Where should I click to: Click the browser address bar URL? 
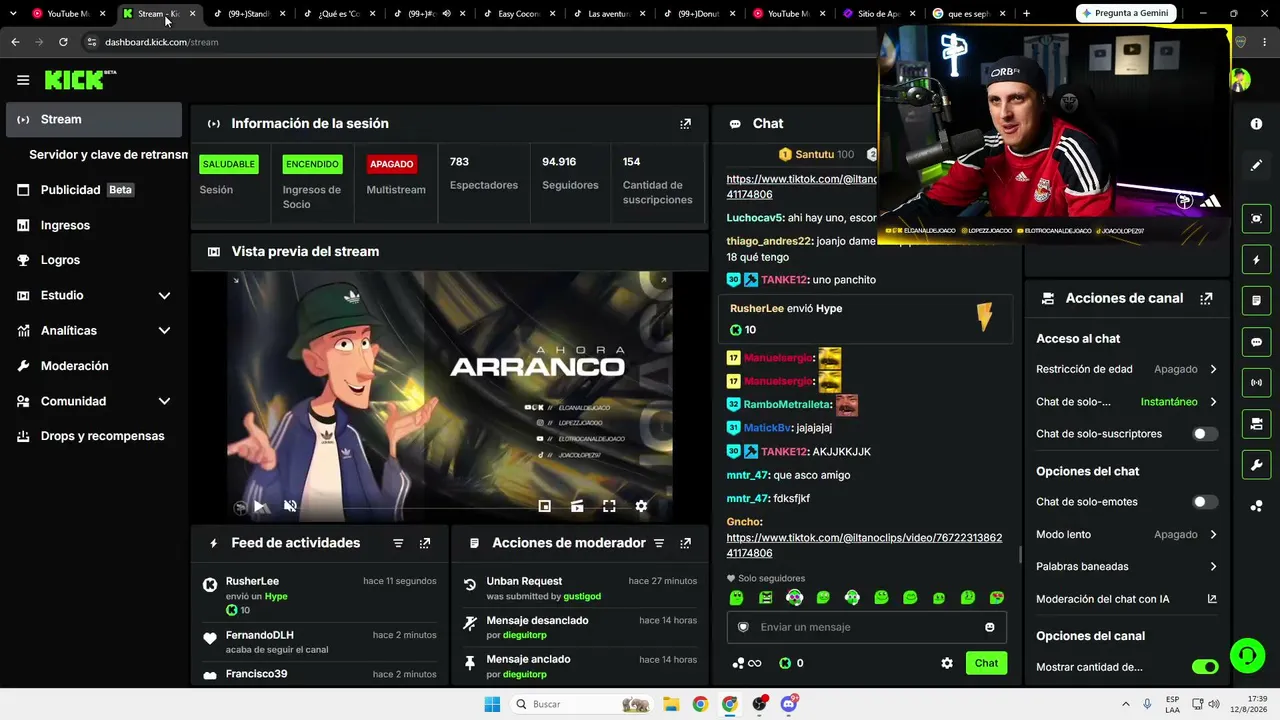coord(161,42)
